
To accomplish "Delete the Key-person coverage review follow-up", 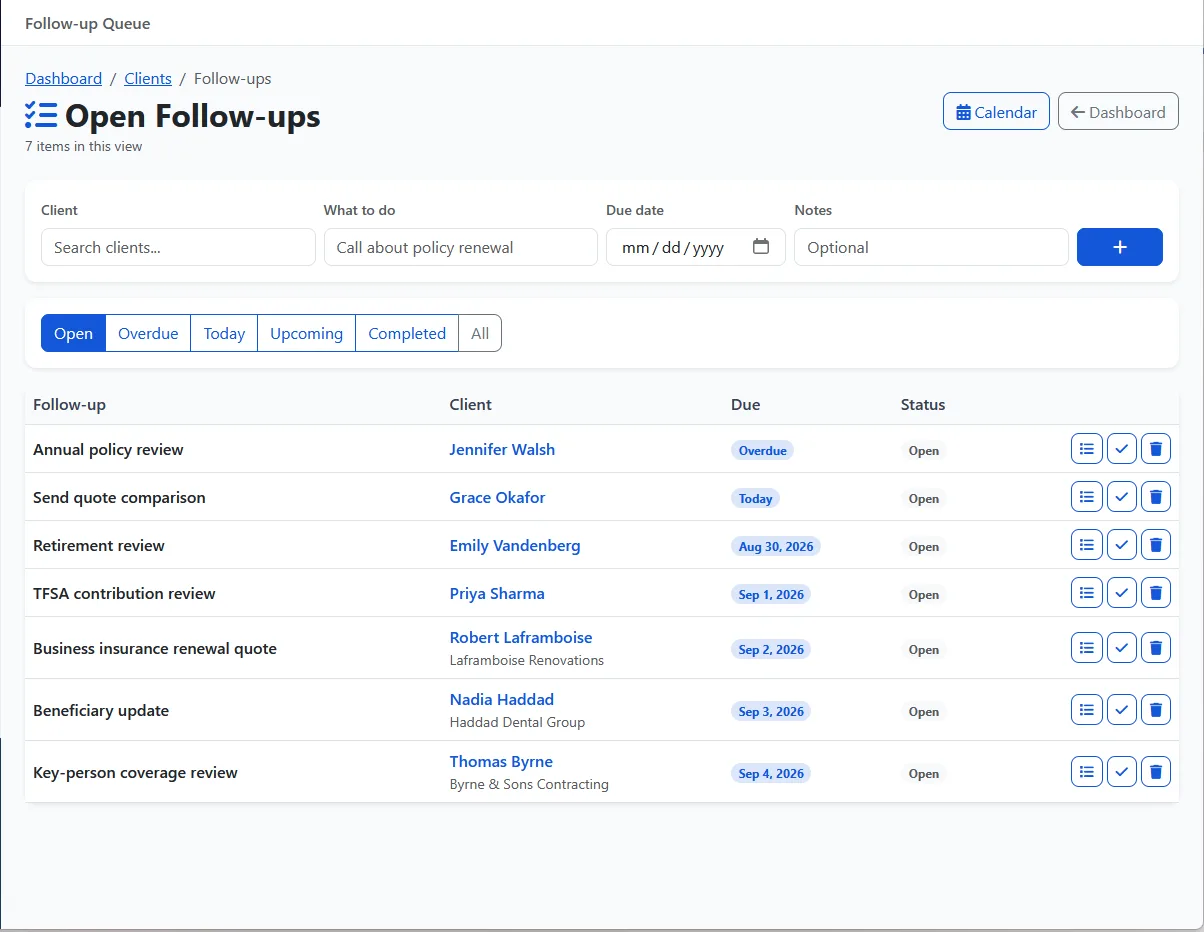I will coord(1156,772).
